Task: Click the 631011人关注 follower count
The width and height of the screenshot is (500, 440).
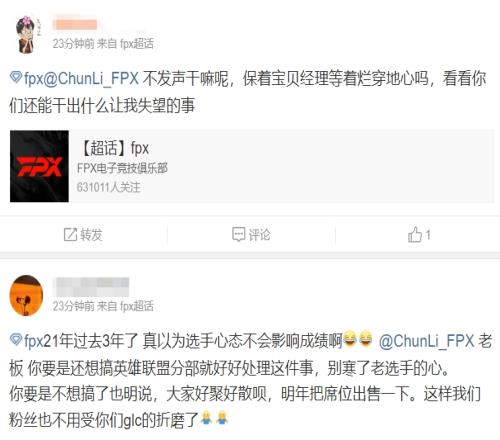Action: coord(108,187)
